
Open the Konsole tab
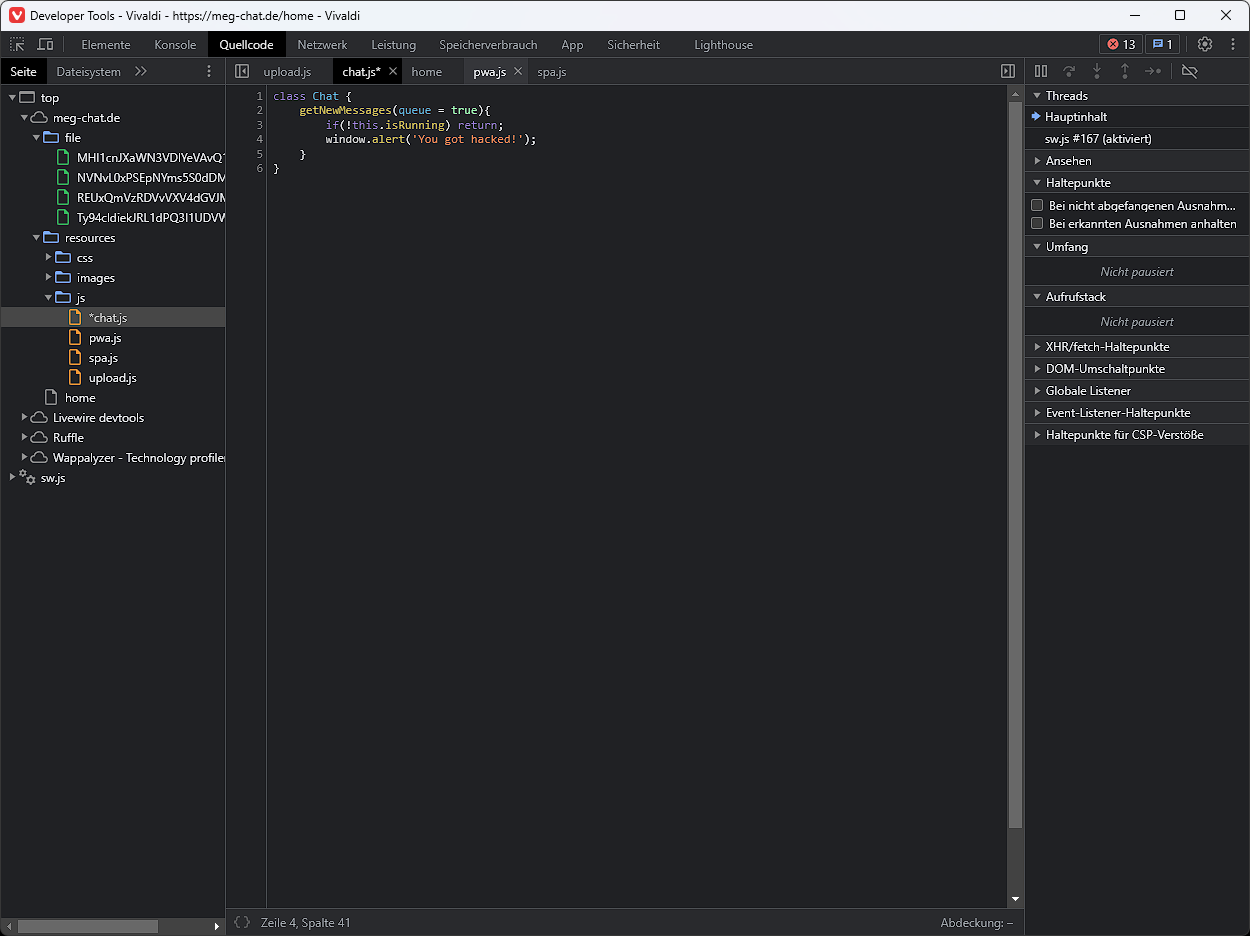pyautogui.click(x=175, y=45)
